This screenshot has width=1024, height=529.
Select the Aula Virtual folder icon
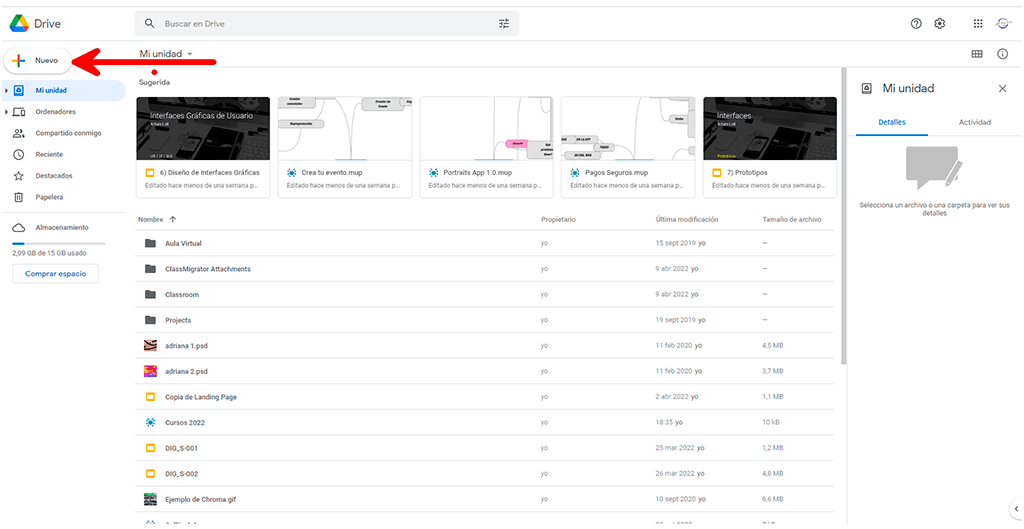[x=150, y=243]
